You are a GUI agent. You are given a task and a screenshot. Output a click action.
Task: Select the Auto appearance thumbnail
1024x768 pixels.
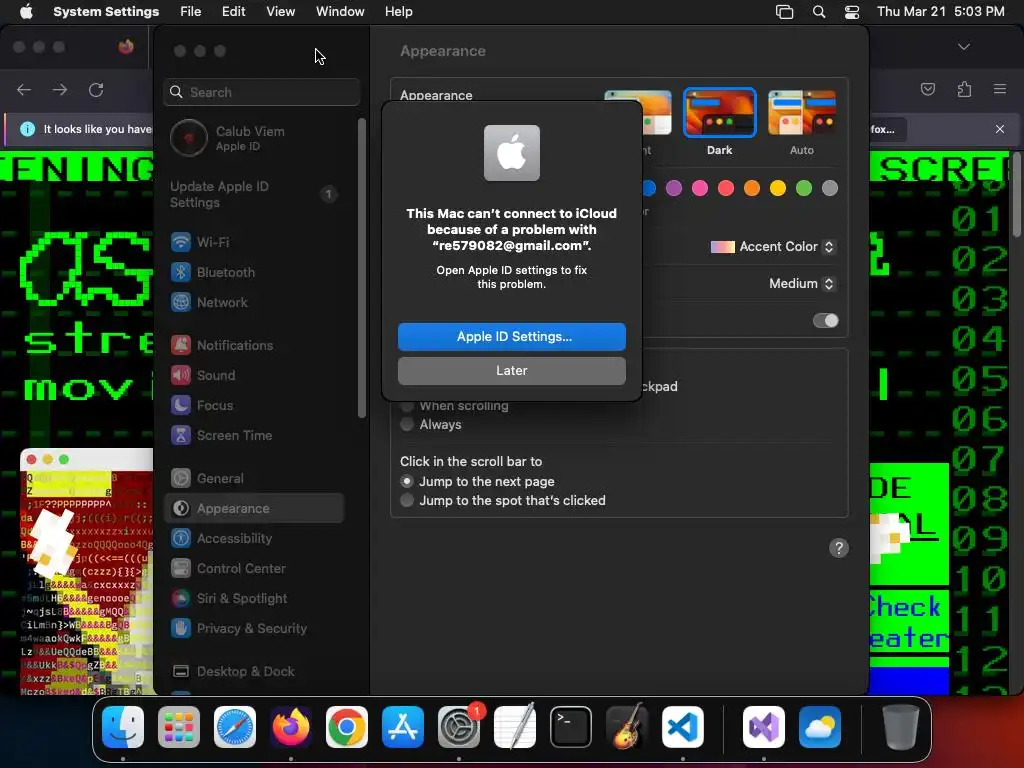pos(802,112)
